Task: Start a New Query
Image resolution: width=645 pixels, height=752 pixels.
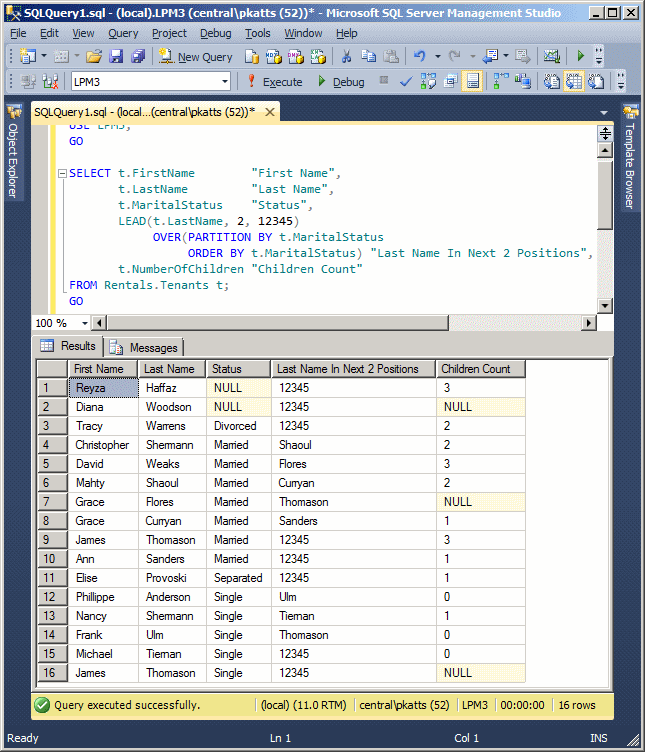Action: click(x=196, y=57)
